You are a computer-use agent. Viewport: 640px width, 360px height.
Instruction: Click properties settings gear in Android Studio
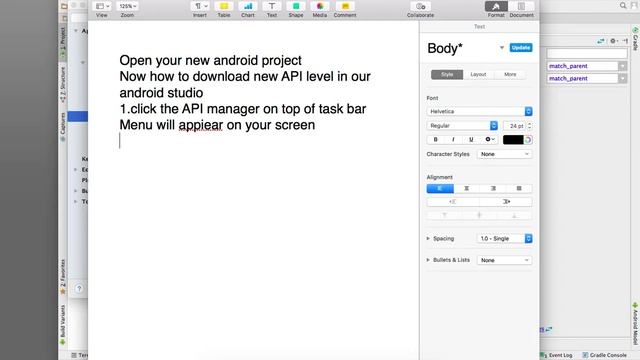(613, 41)
